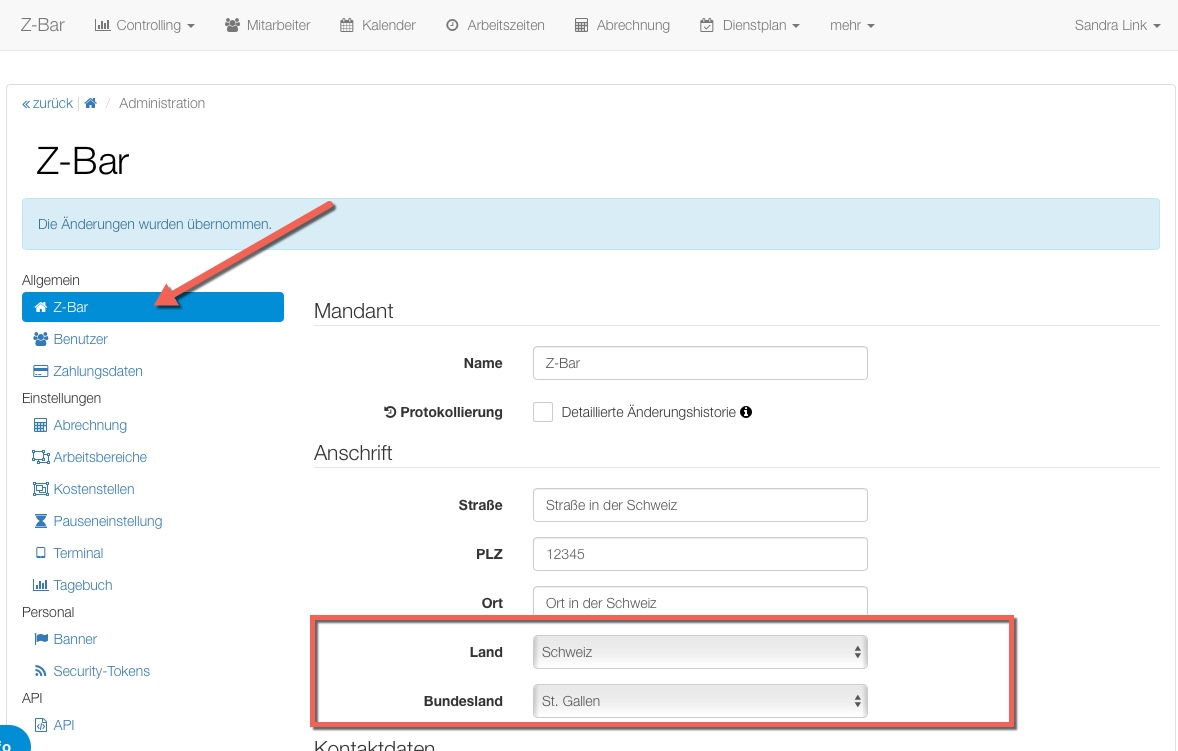Expand the Controlling menu
1178x751 pixels.
pos(145,25)
